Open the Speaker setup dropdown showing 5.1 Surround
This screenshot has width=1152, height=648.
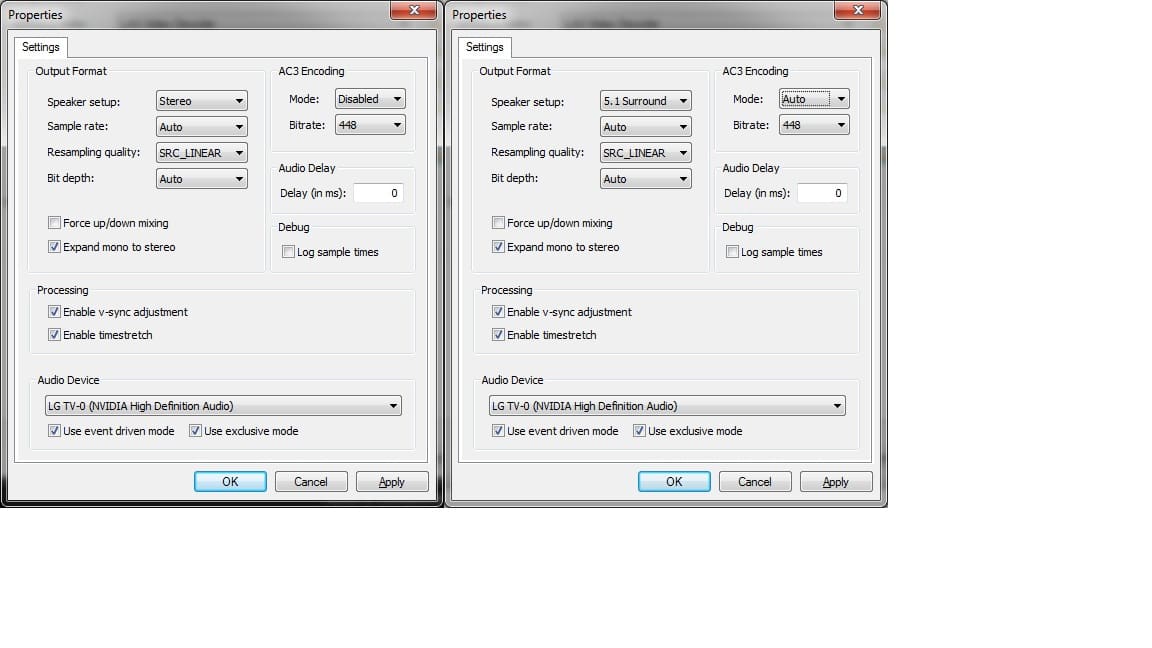646,101
